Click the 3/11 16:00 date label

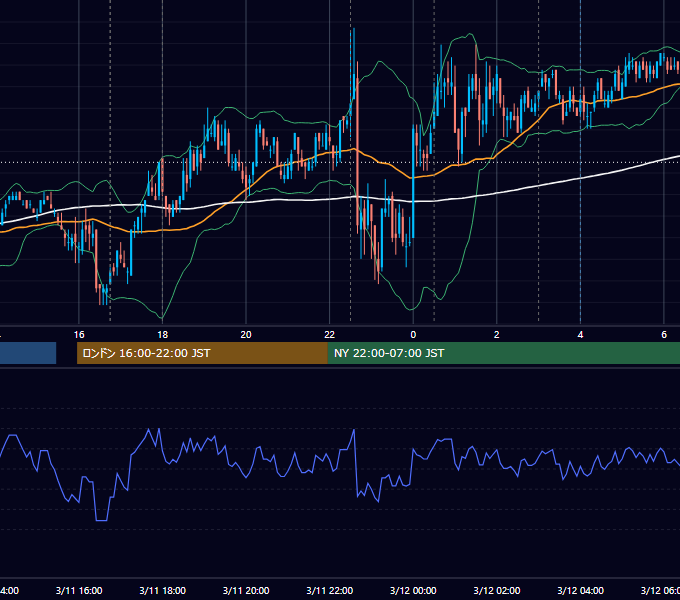79,590
